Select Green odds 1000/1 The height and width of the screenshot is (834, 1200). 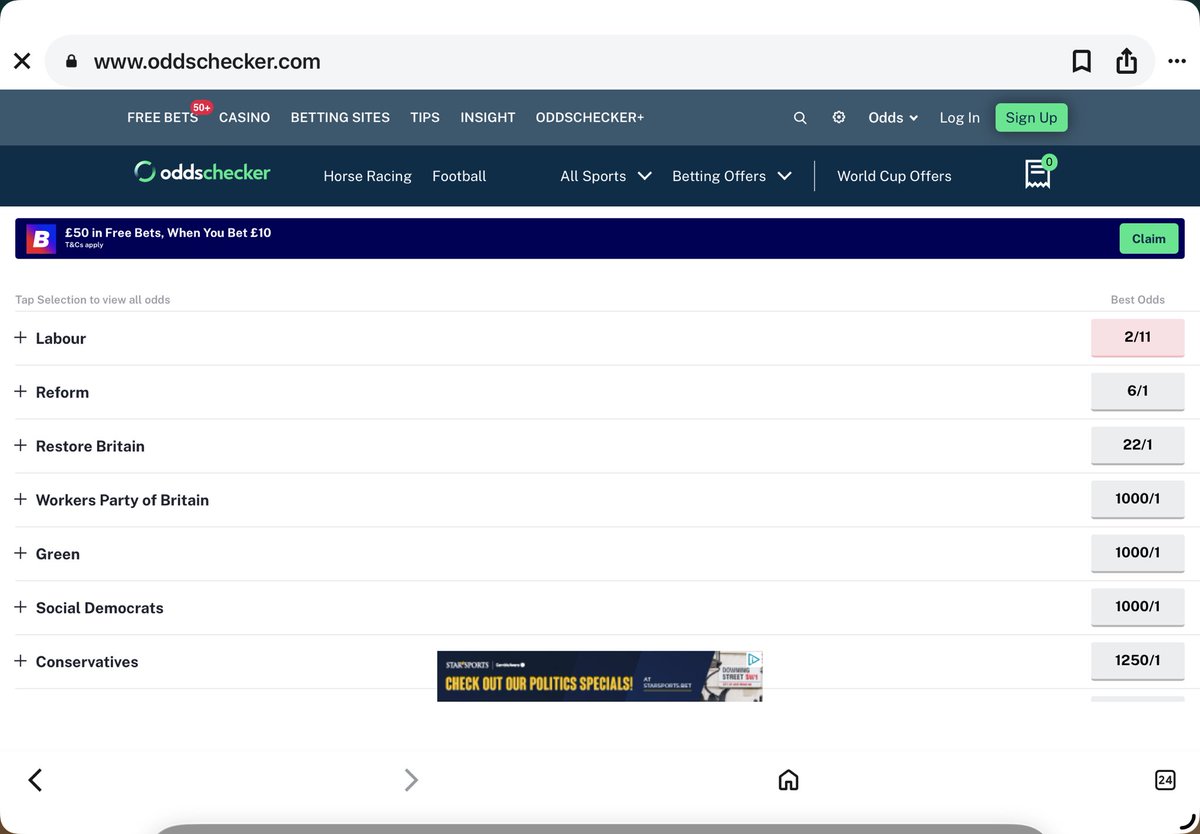(1138, 553)
